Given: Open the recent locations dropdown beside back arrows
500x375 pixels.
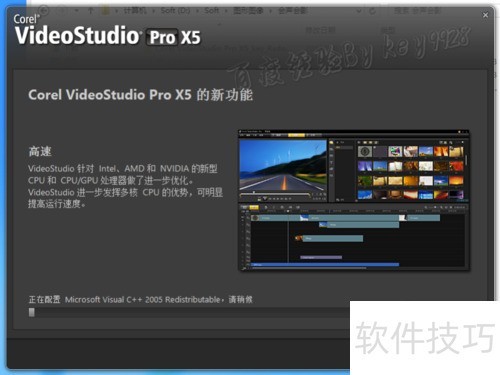Looking at the screenshot, I should pos(77,11).
